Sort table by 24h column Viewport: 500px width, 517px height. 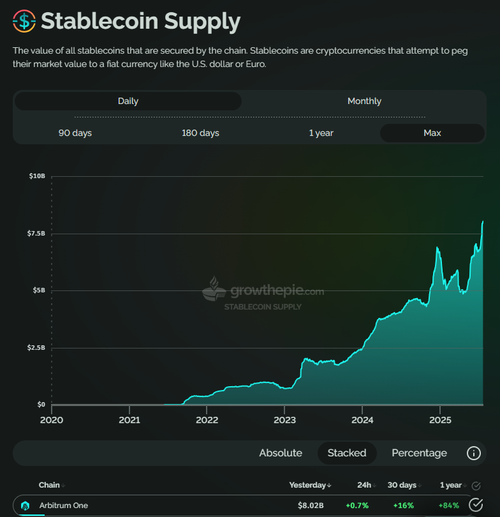click(x=366, y=485)
